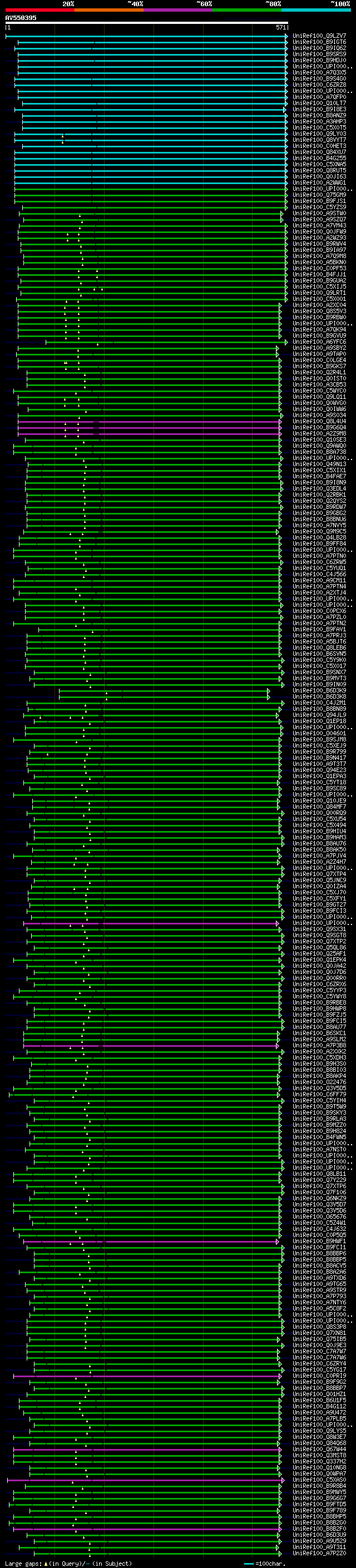Select the label UniRef100_A9TAP0

tap(319, 354)
